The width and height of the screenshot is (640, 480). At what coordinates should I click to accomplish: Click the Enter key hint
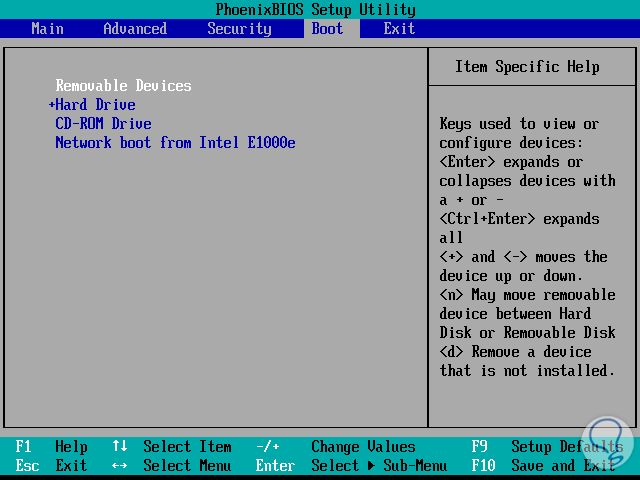(x=276, y=465)
